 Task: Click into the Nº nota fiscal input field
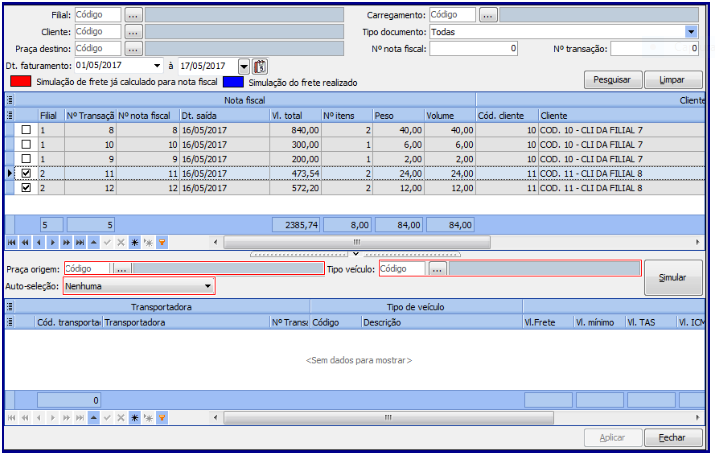point(473,48)
